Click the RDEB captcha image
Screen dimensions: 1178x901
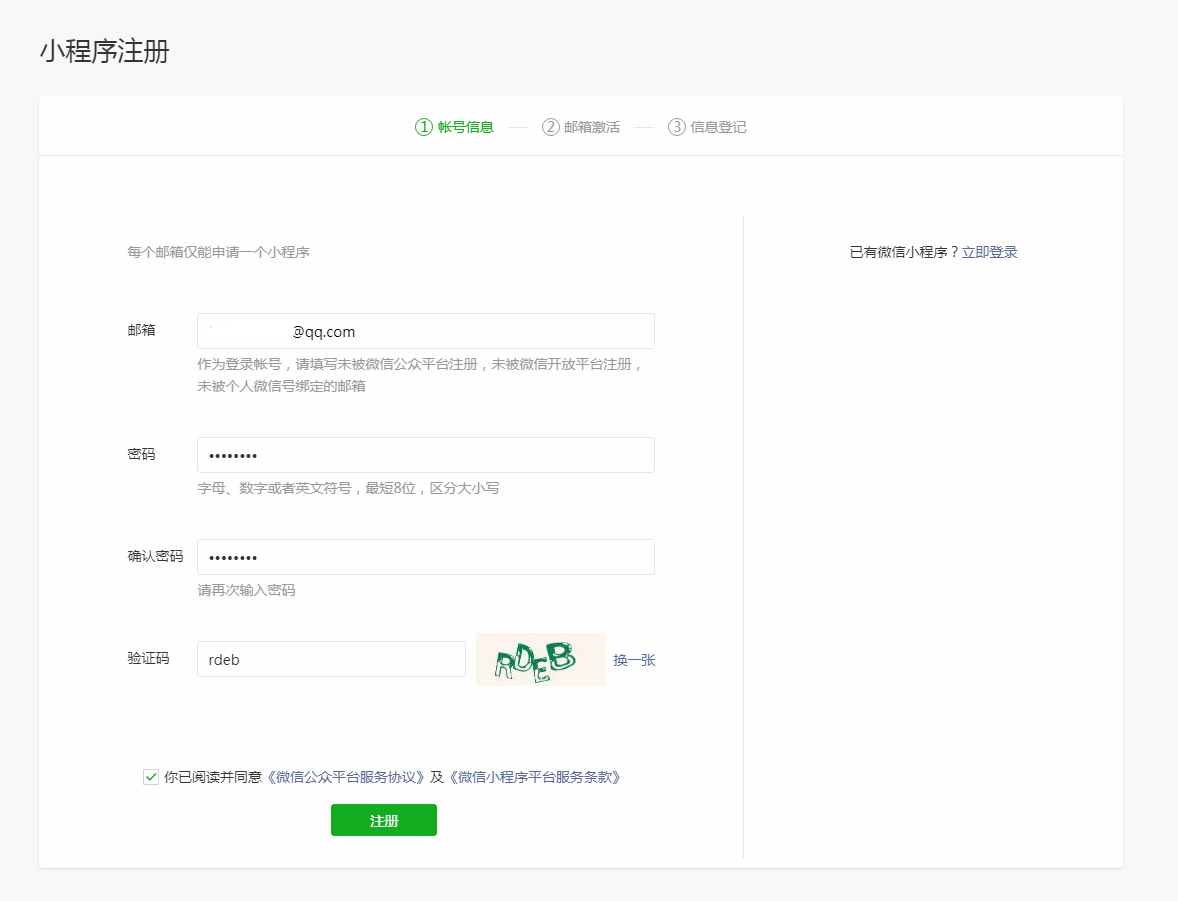click(x=540, y=660)
